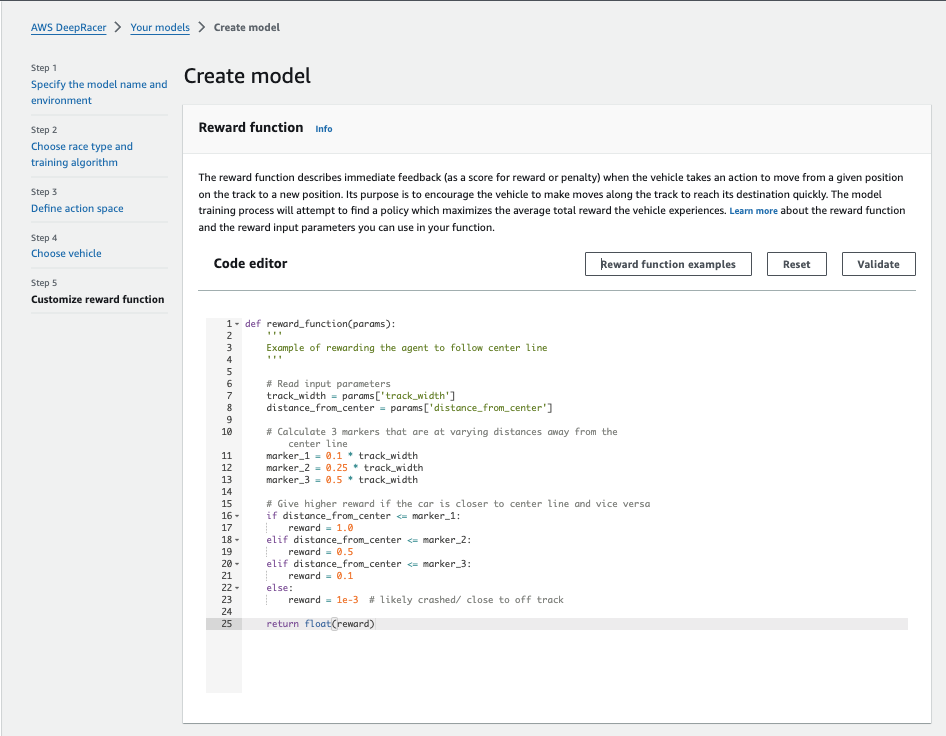The image size is (946, 736).
Task: Open Your models breadcrumb link
Action: point(160,27)
